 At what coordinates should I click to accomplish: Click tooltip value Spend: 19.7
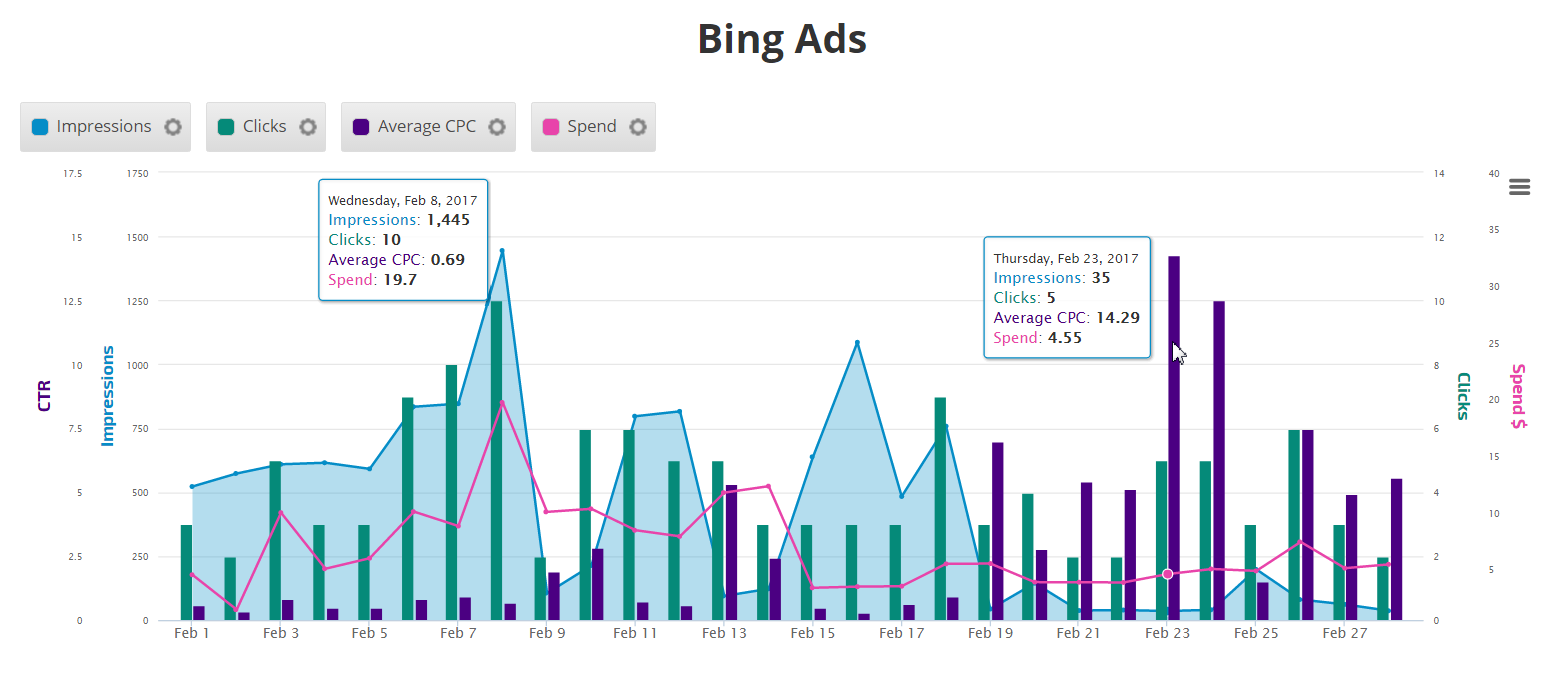click(x=373, y=280)
